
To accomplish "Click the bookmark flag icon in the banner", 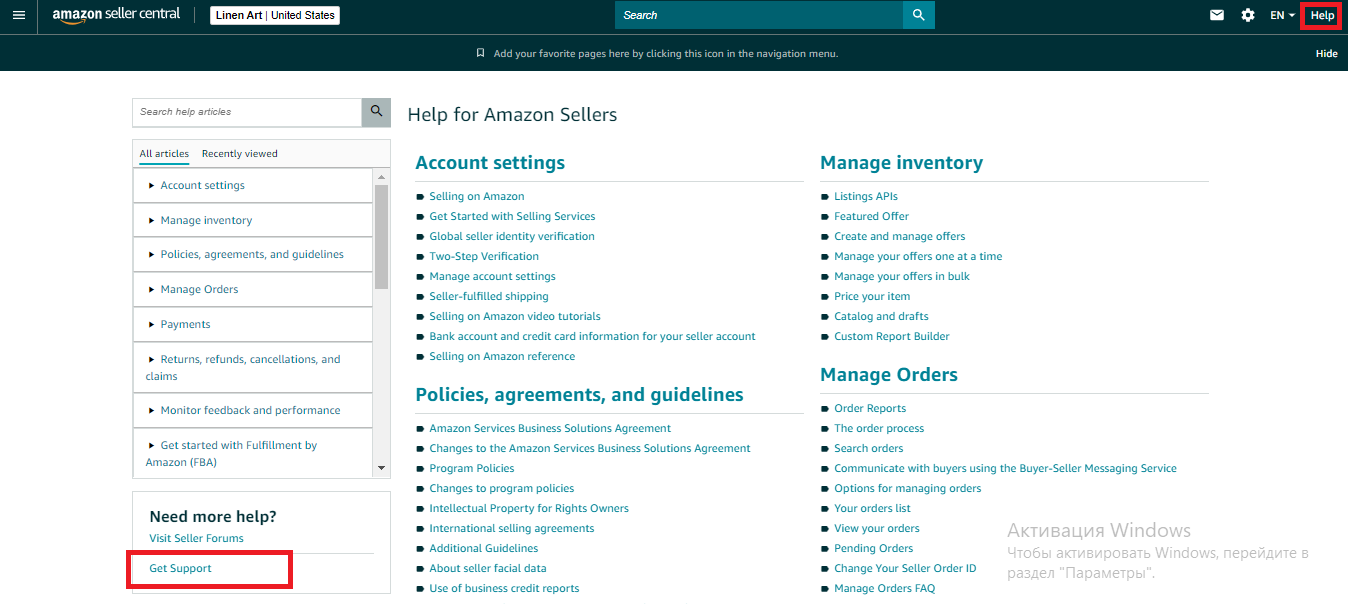I will pos(480,52).
